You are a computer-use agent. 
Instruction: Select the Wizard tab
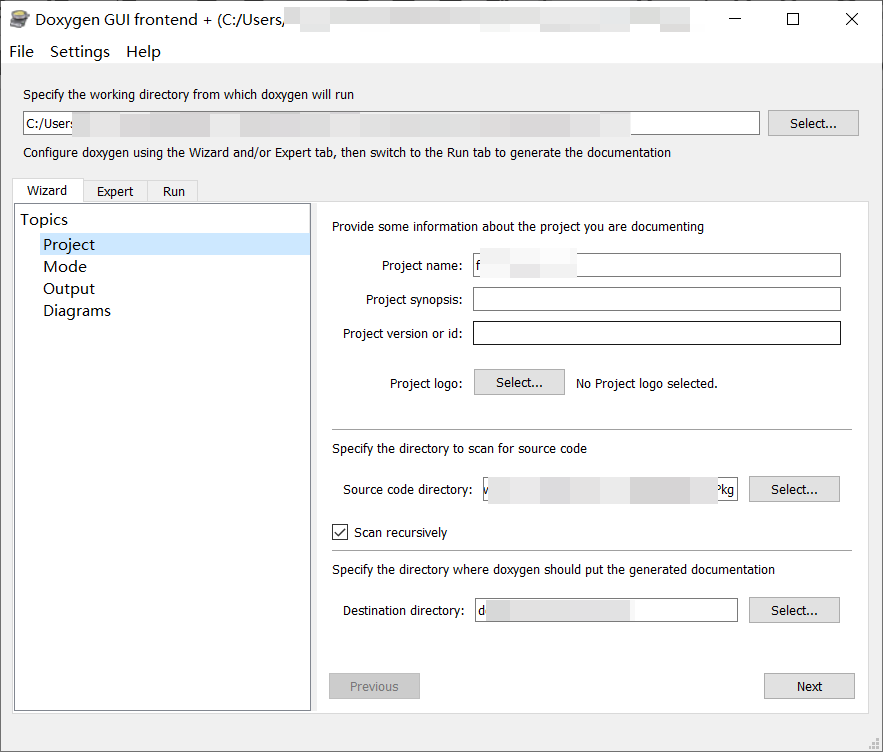(x=47, y=190)
